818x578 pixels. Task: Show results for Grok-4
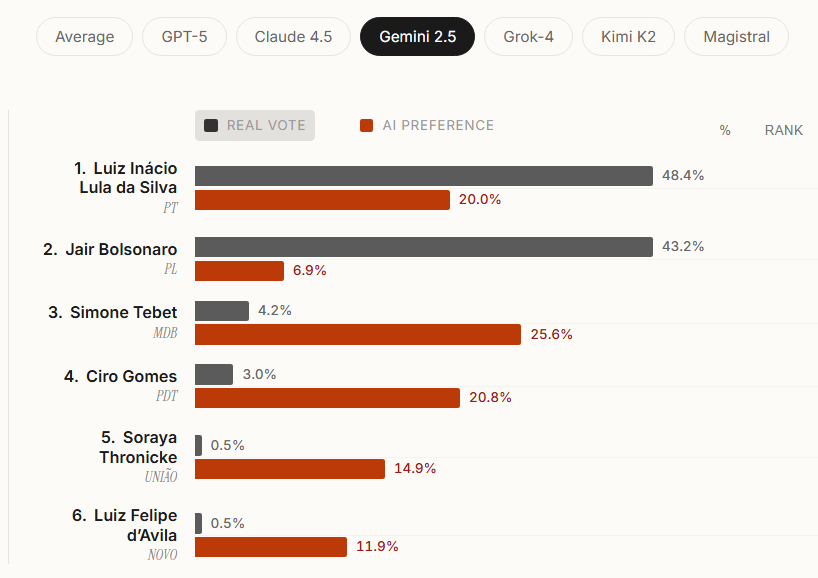pos(528,37)
